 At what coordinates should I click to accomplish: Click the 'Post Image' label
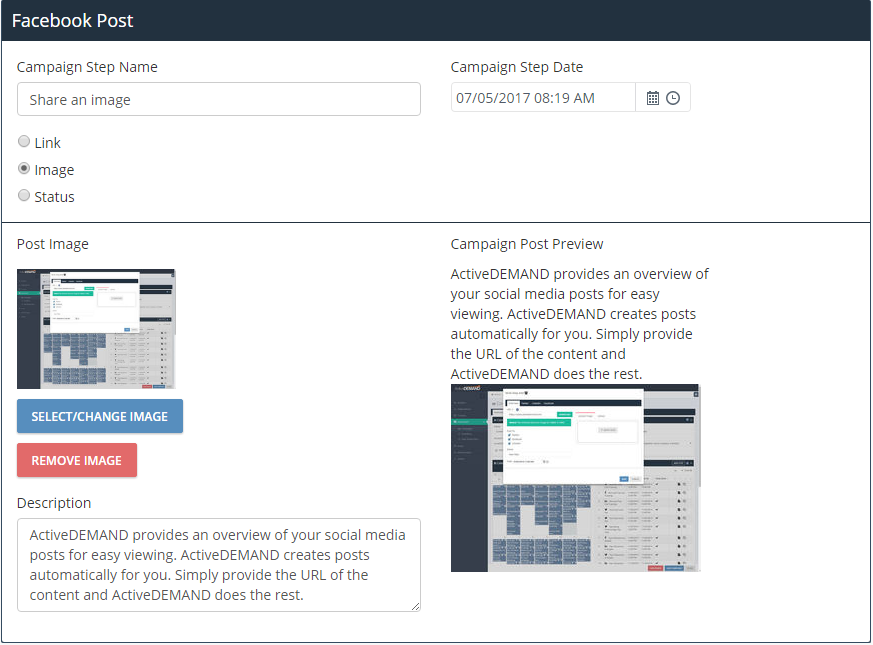[53, 244]
